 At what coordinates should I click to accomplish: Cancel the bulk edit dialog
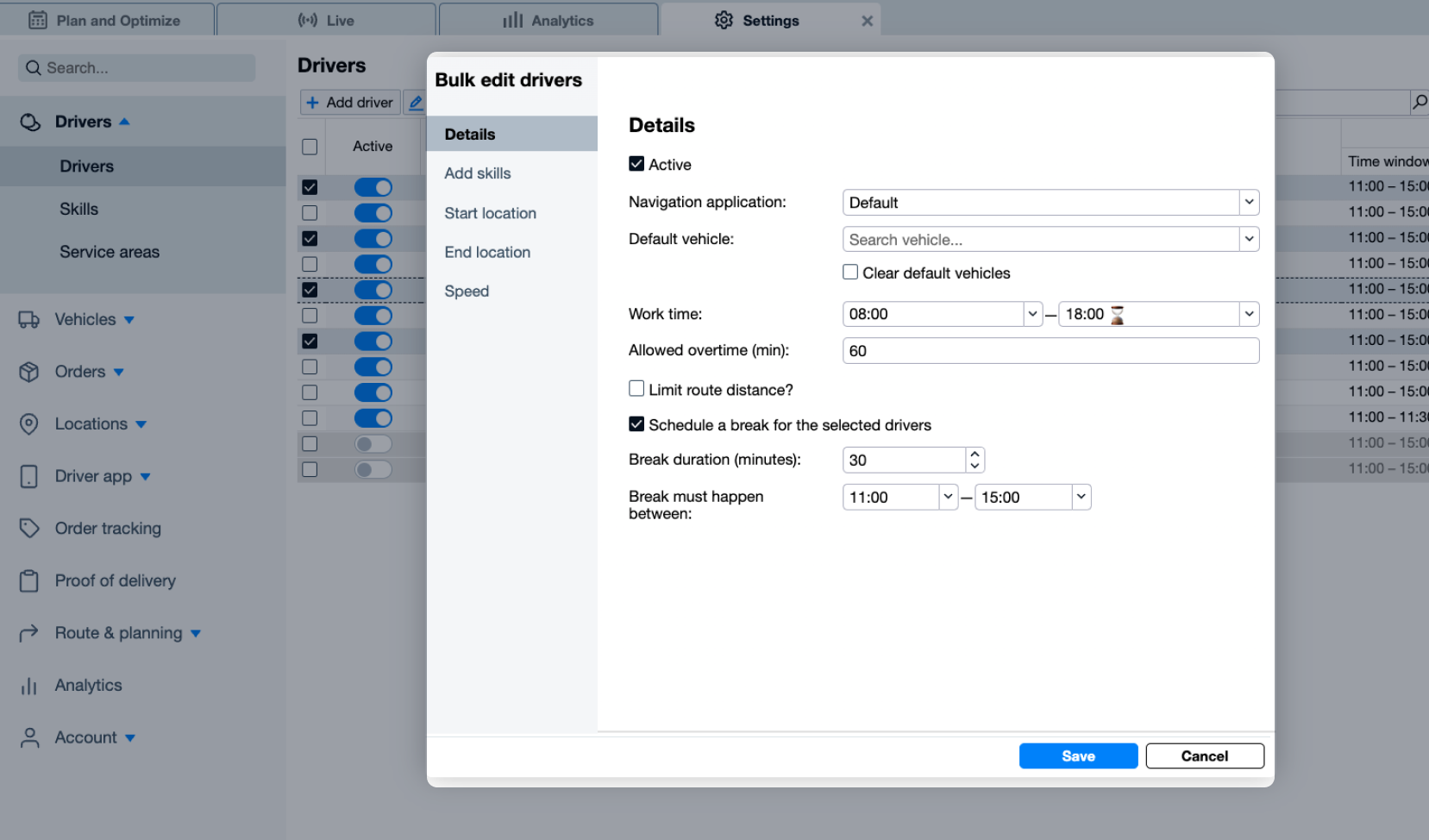(1204, 756)
